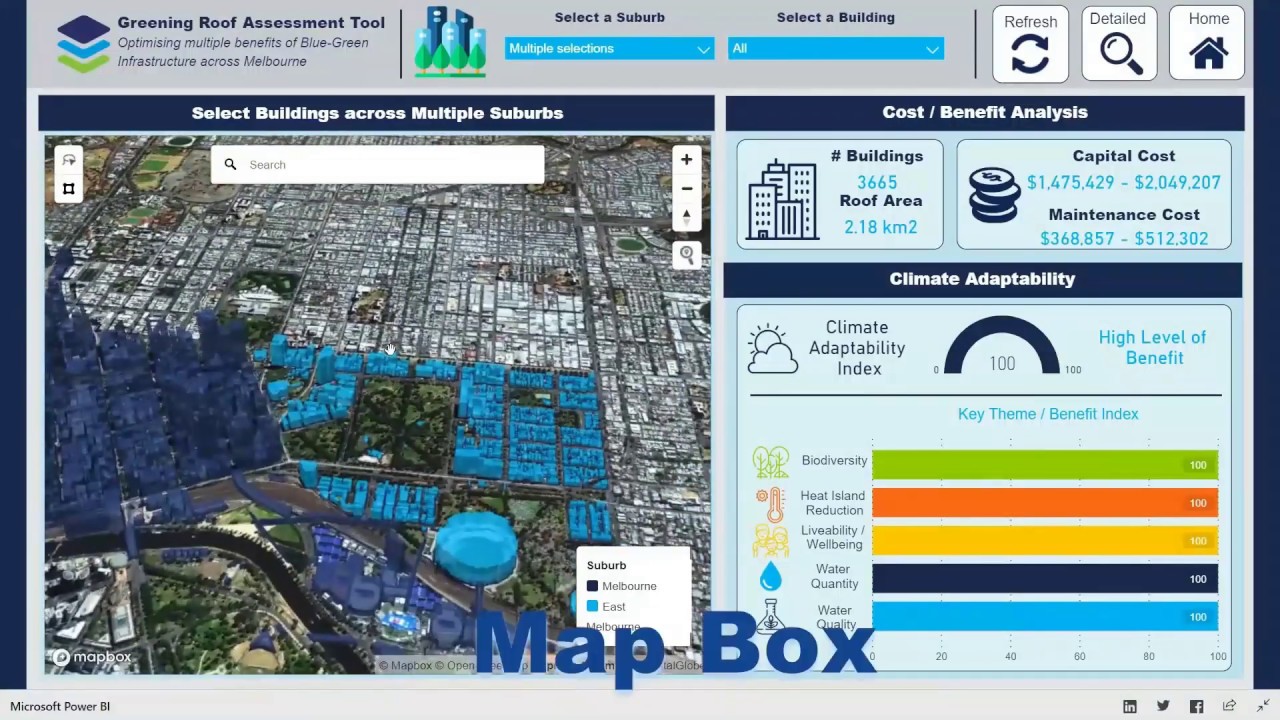The height and width of the screenshot is (720, 1280).
Task: Select the lasso selection tool on map
Action: click(69, 160)
